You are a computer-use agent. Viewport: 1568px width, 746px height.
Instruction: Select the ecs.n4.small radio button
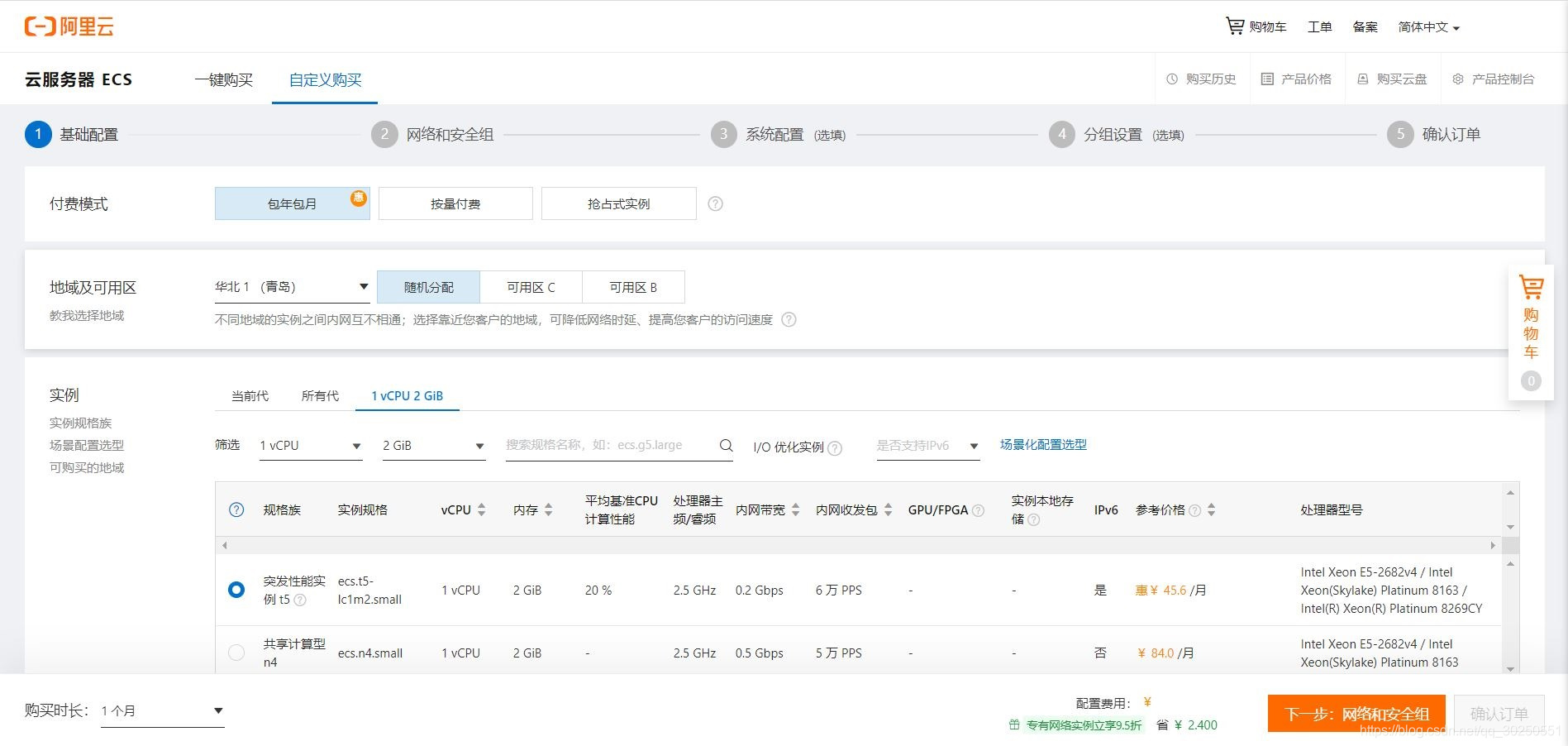pos(236,653)
